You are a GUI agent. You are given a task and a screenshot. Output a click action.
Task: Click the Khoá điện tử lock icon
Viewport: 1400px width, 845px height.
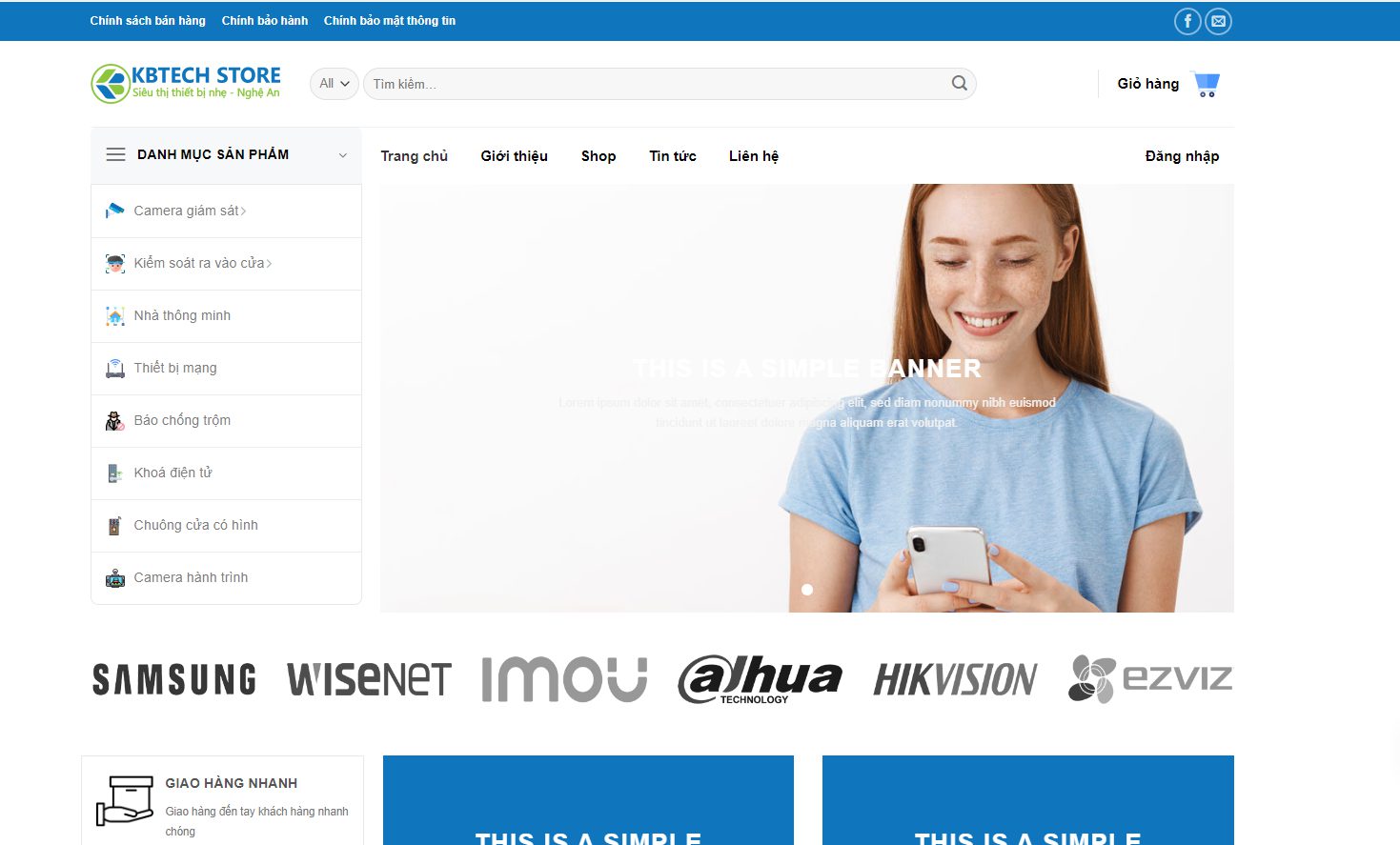(115, 473)
